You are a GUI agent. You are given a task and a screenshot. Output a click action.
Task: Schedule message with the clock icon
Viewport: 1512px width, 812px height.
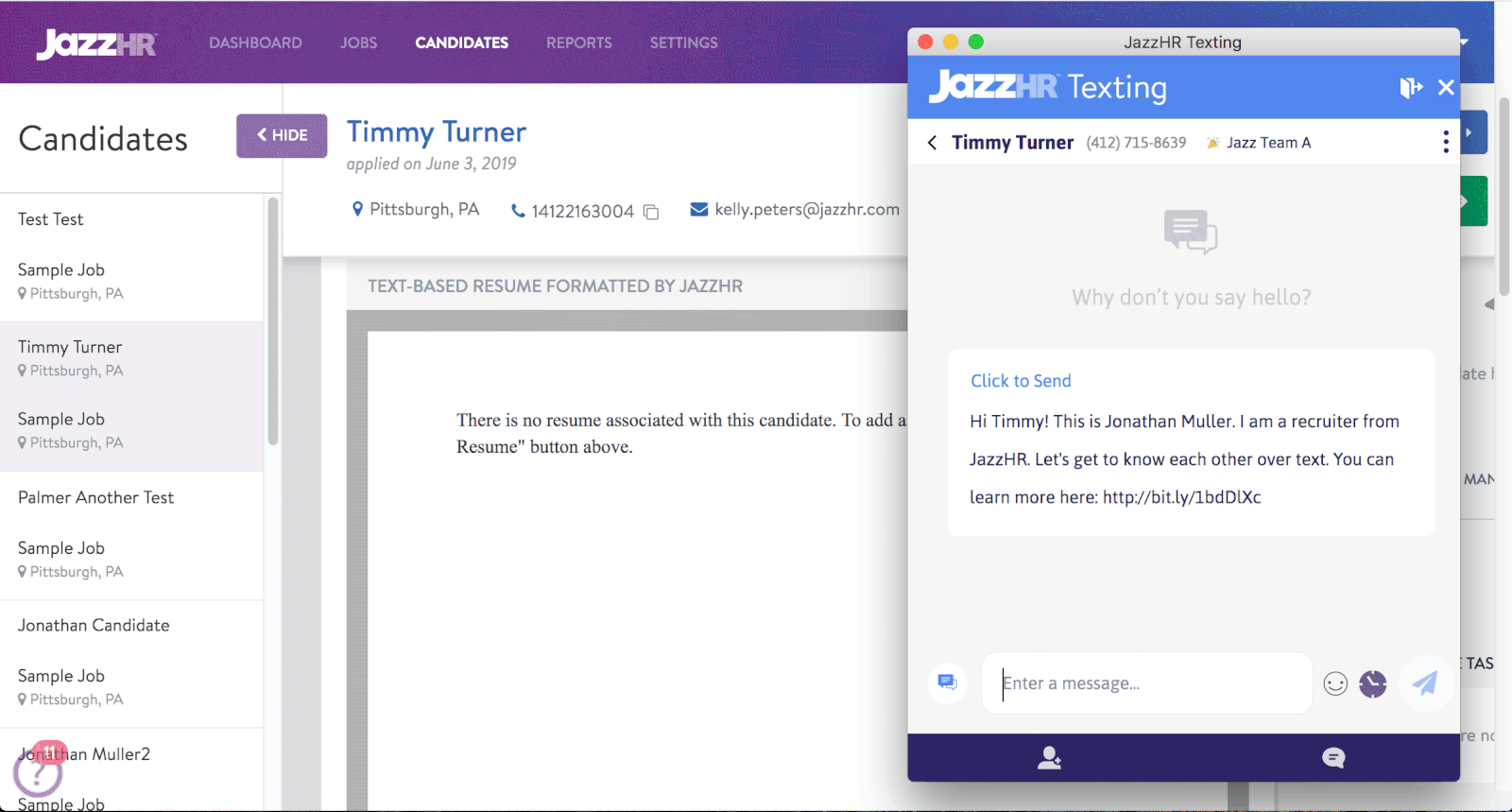[1373, 683]
